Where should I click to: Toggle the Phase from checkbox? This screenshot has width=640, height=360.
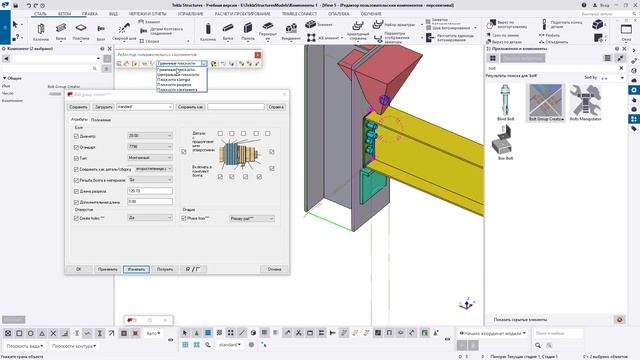(x=184, y=218)
